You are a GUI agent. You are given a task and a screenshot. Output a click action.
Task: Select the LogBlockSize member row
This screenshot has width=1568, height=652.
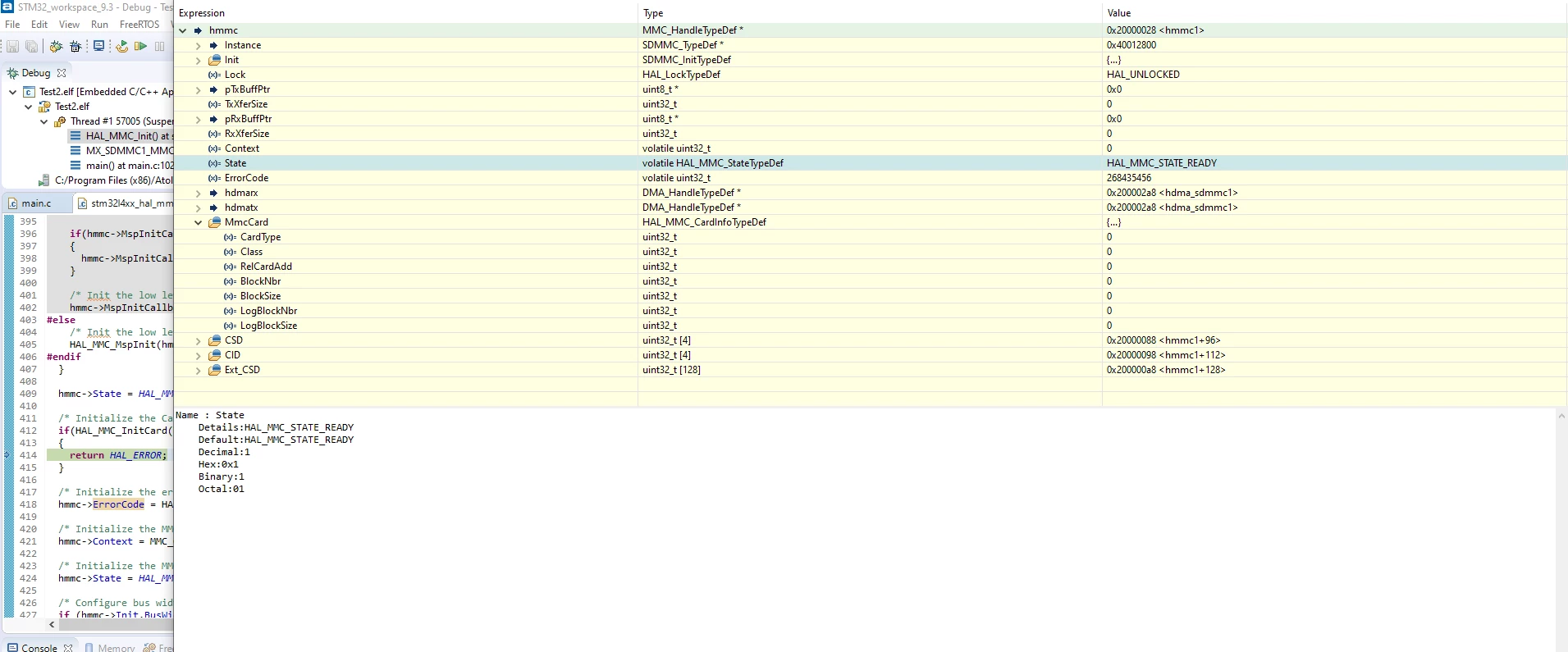(871, 326)
